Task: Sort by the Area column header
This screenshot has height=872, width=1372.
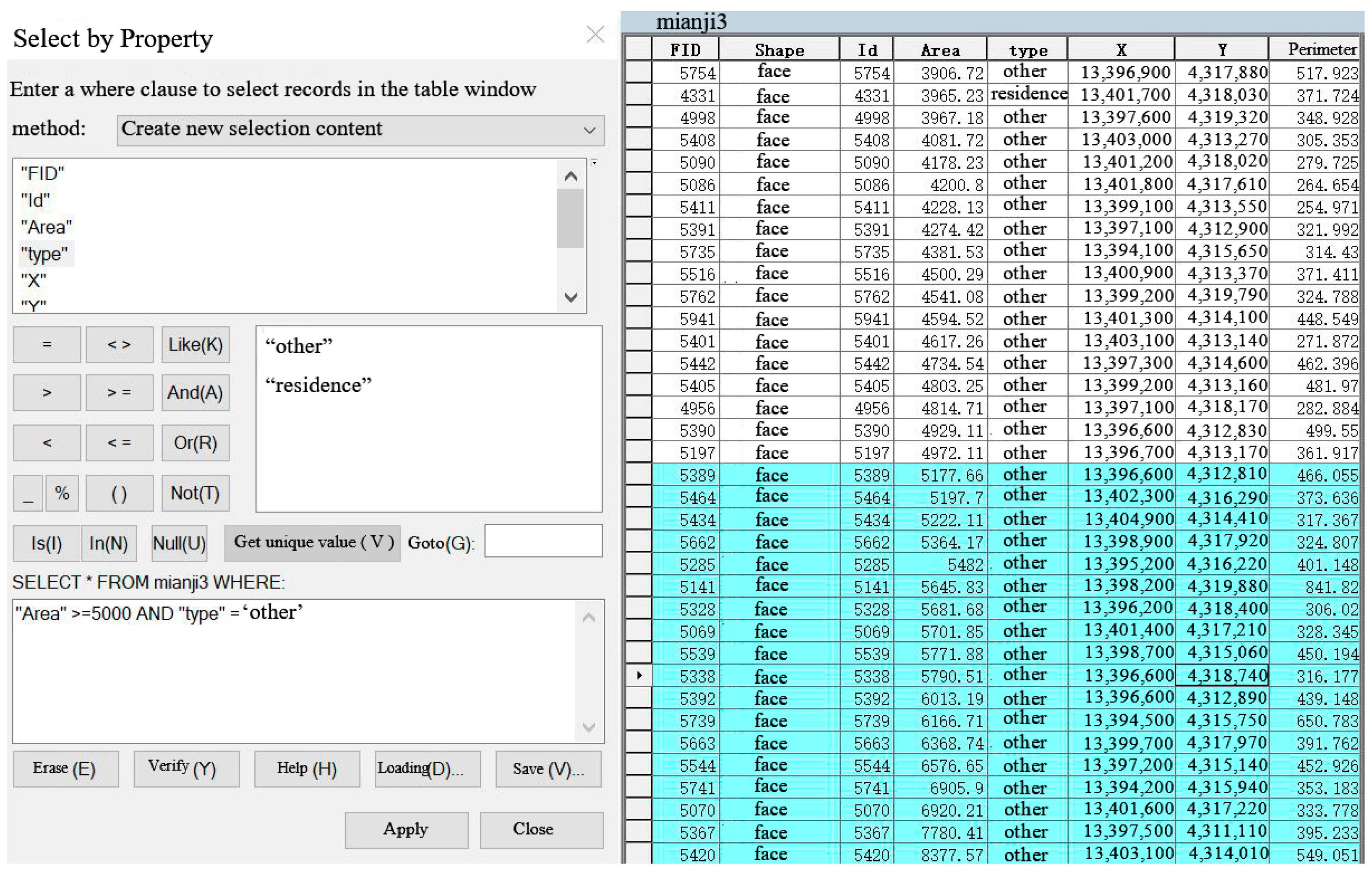Action: click(940, 49)
